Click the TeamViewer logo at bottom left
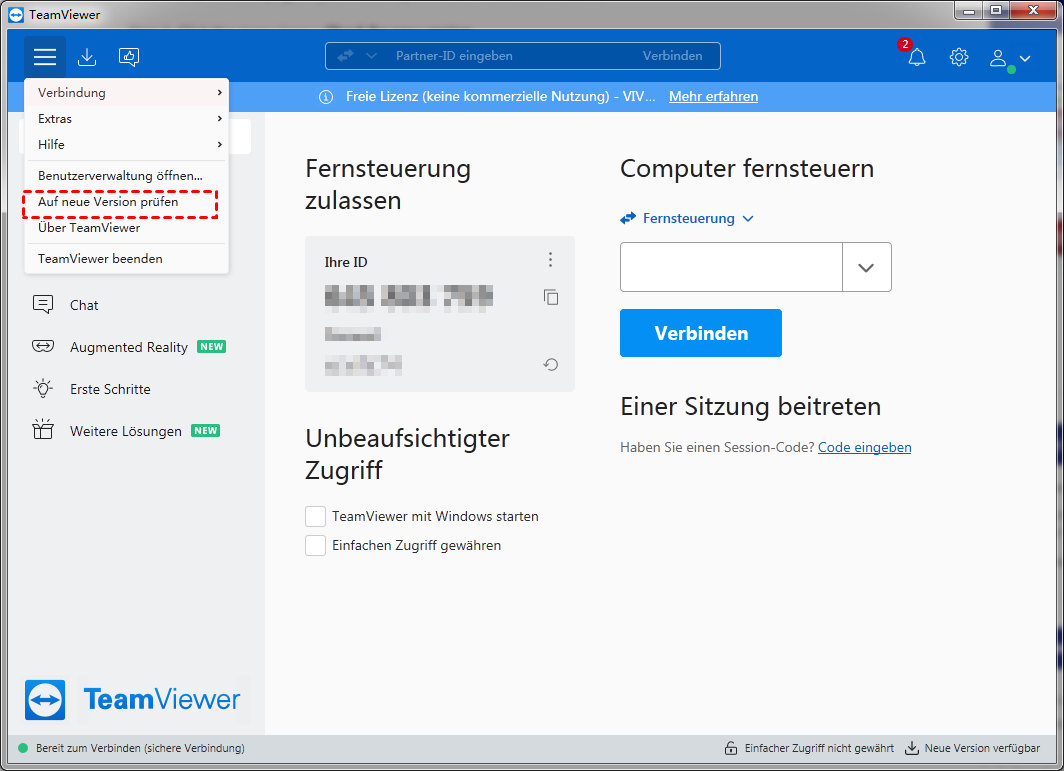Viewport: 1064px width, 771px height. pos(132,700)
